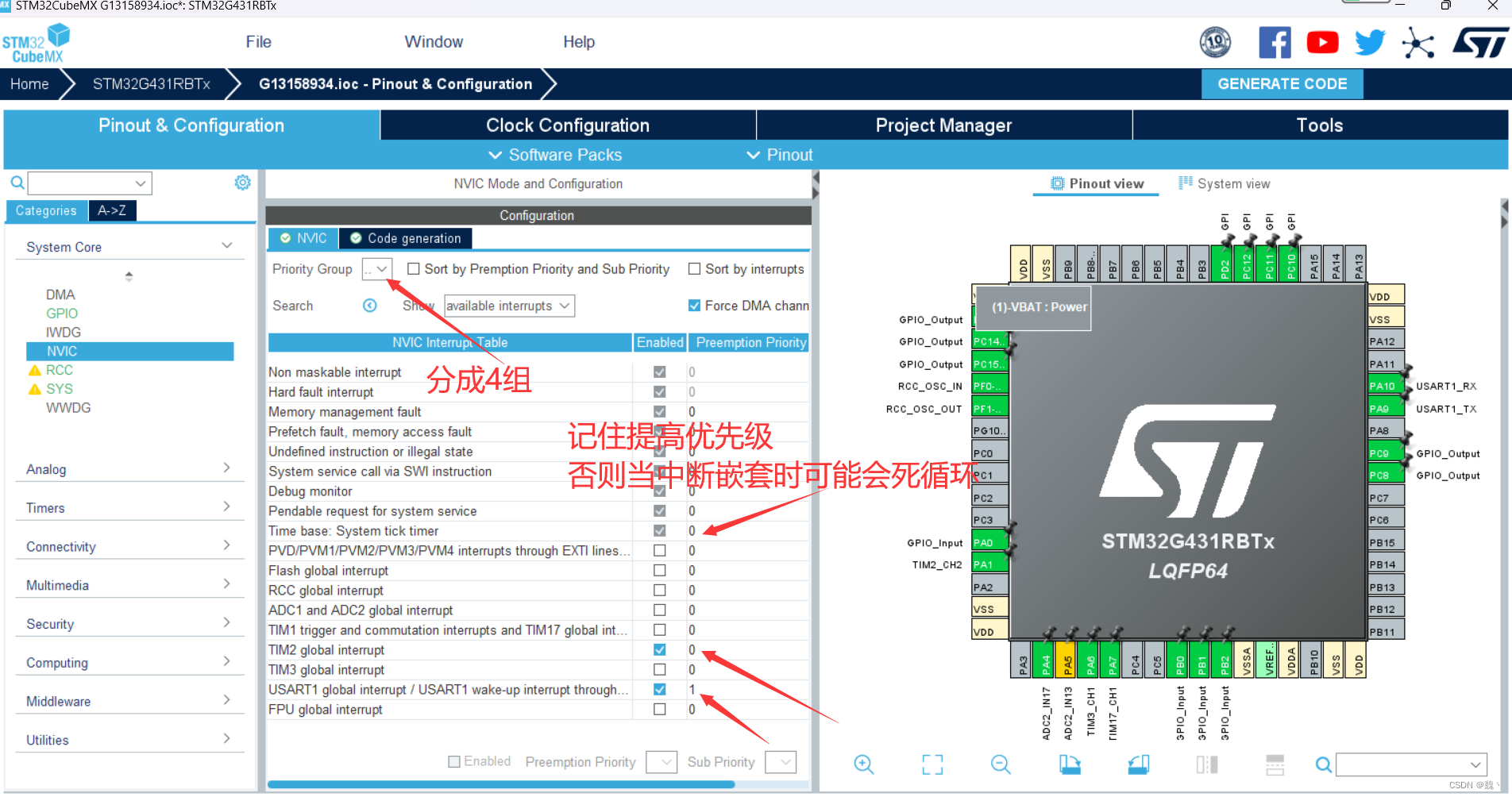
Task: Enable Sort by interrupts checkbox
Action: point(694,269)
